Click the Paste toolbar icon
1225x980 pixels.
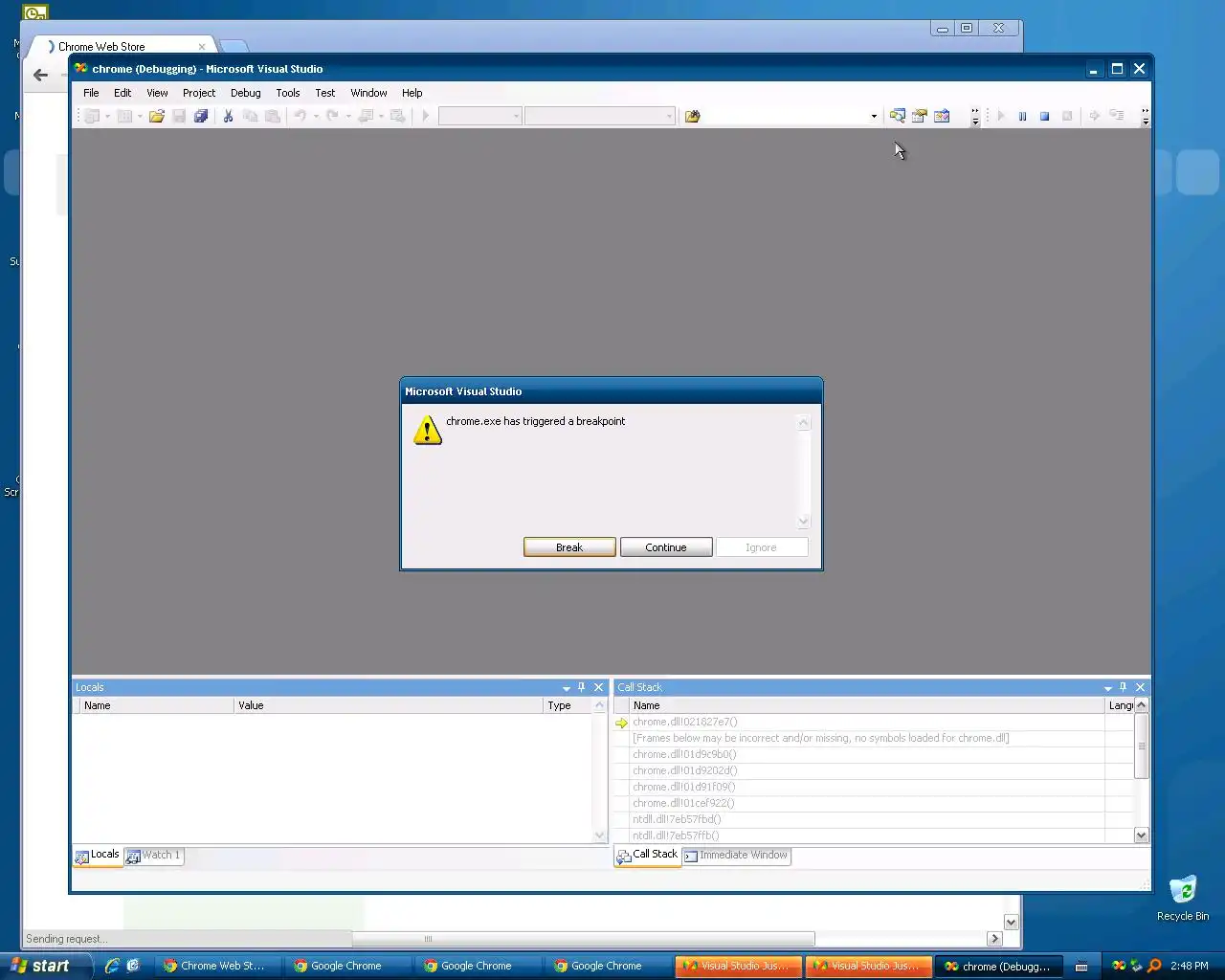click(272, 116)
